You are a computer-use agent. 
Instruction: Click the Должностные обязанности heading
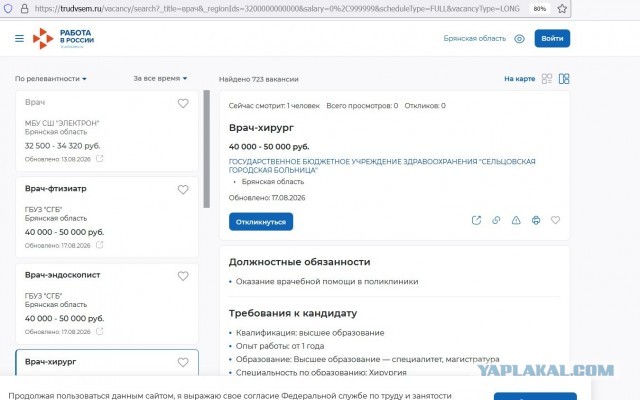point(300,262)
